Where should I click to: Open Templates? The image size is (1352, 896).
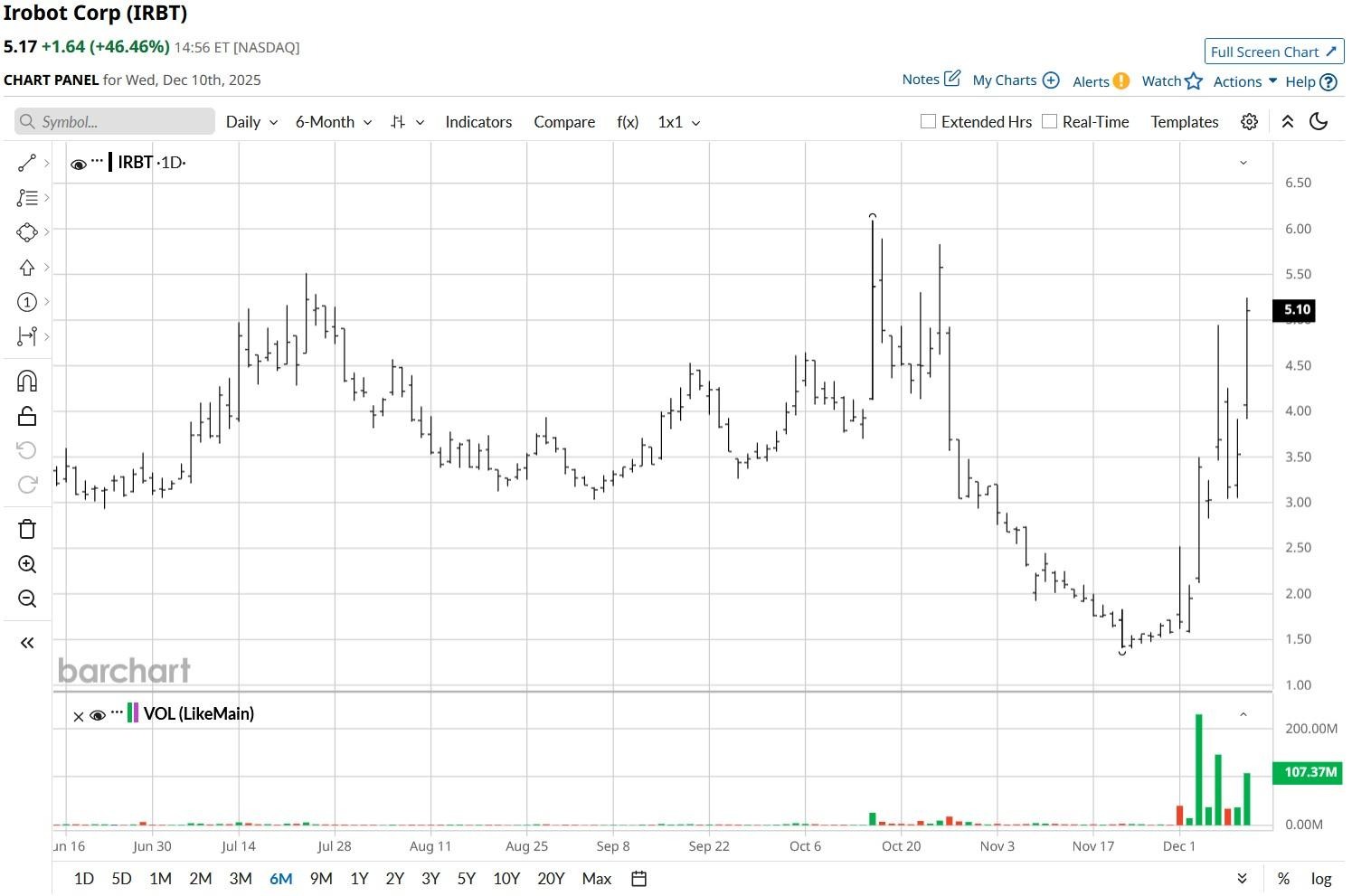click(x=1185, y=122)
